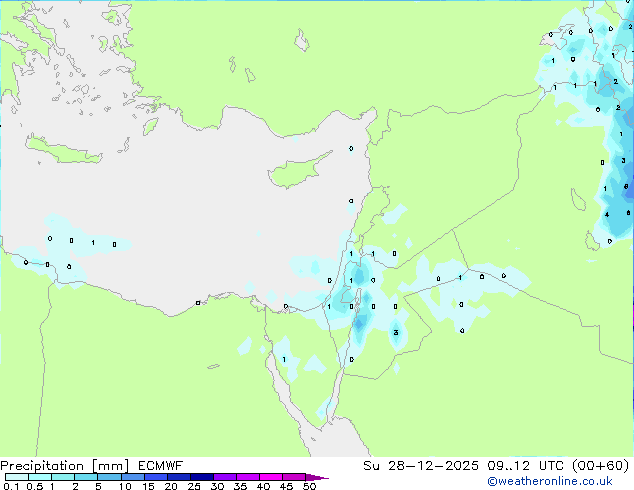Click the 30–35 mm purple legend swatch
This screenshot has height=490, width=634.
[225, 477]
